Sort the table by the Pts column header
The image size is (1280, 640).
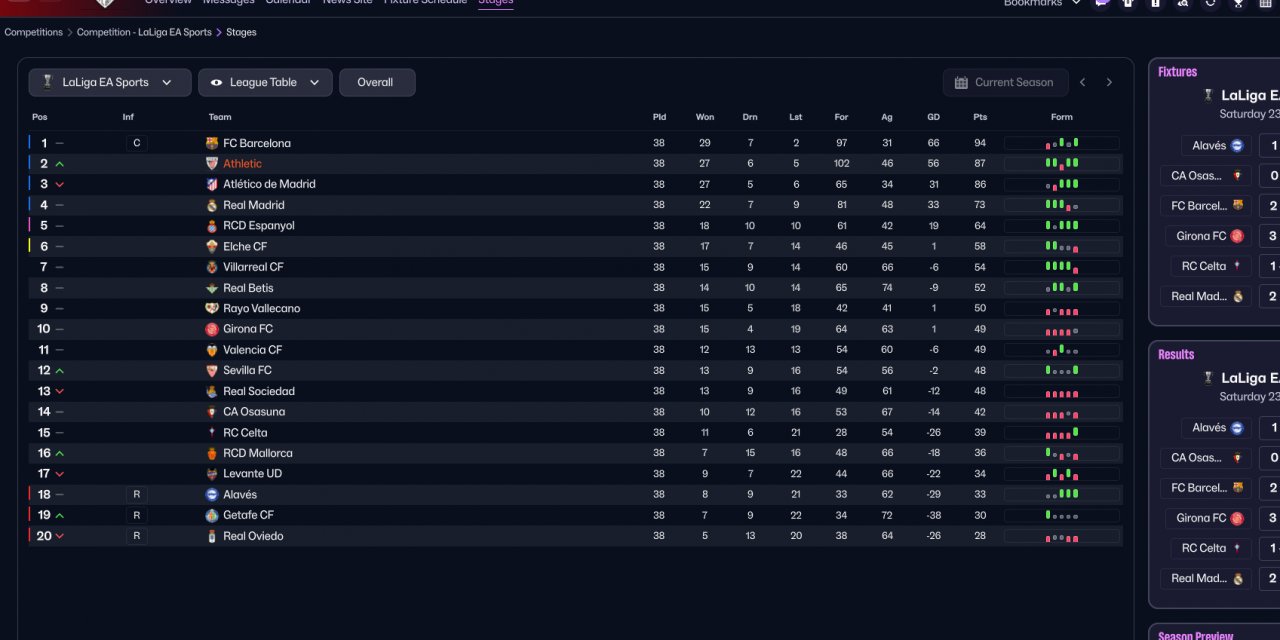(980, 117)
